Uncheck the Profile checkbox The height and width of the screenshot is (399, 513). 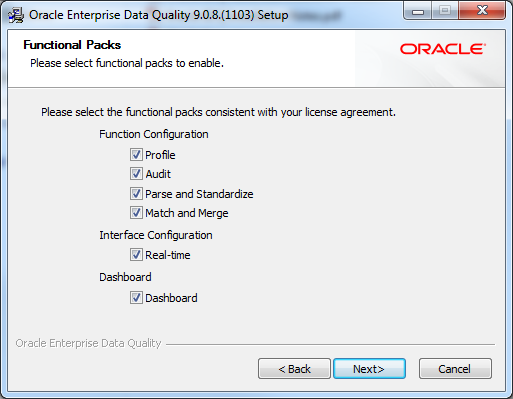(136, 155)
